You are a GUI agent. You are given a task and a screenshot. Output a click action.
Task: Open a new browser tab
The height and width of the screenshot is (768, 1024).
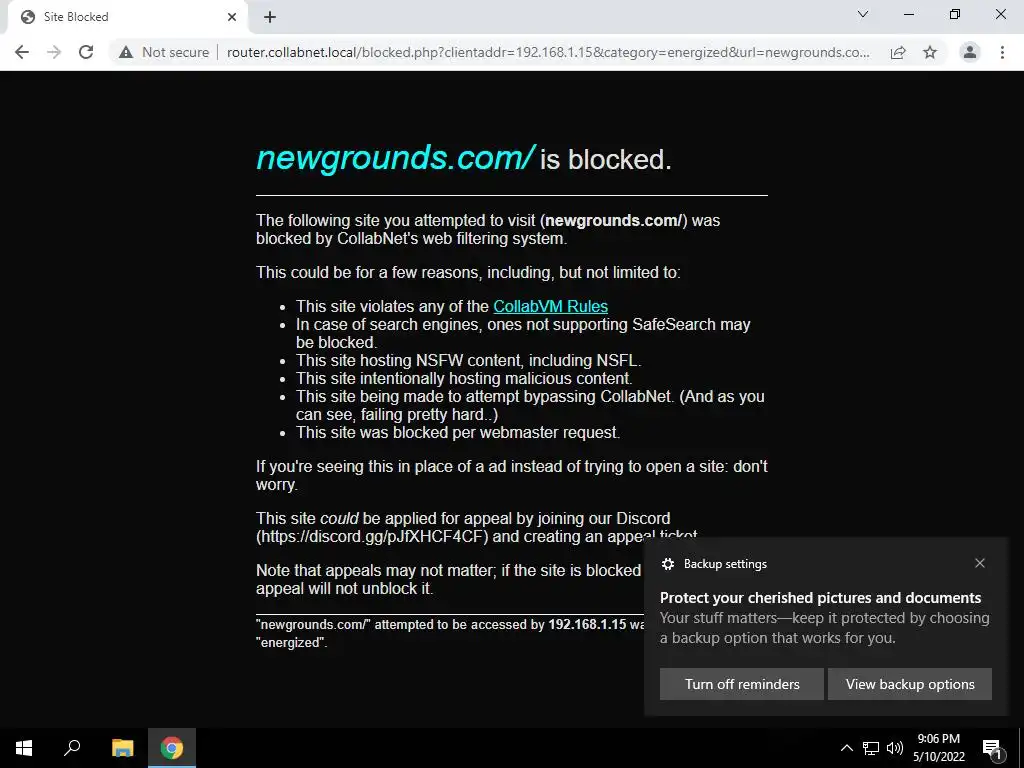tap(270, 17)
